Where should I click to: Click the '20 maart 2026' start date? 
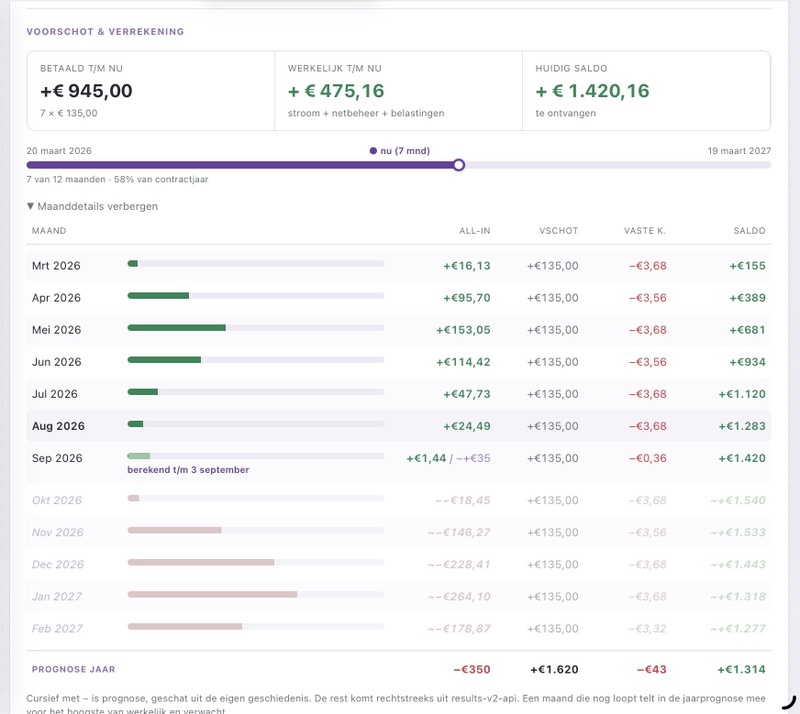click(x=59, y=151)
